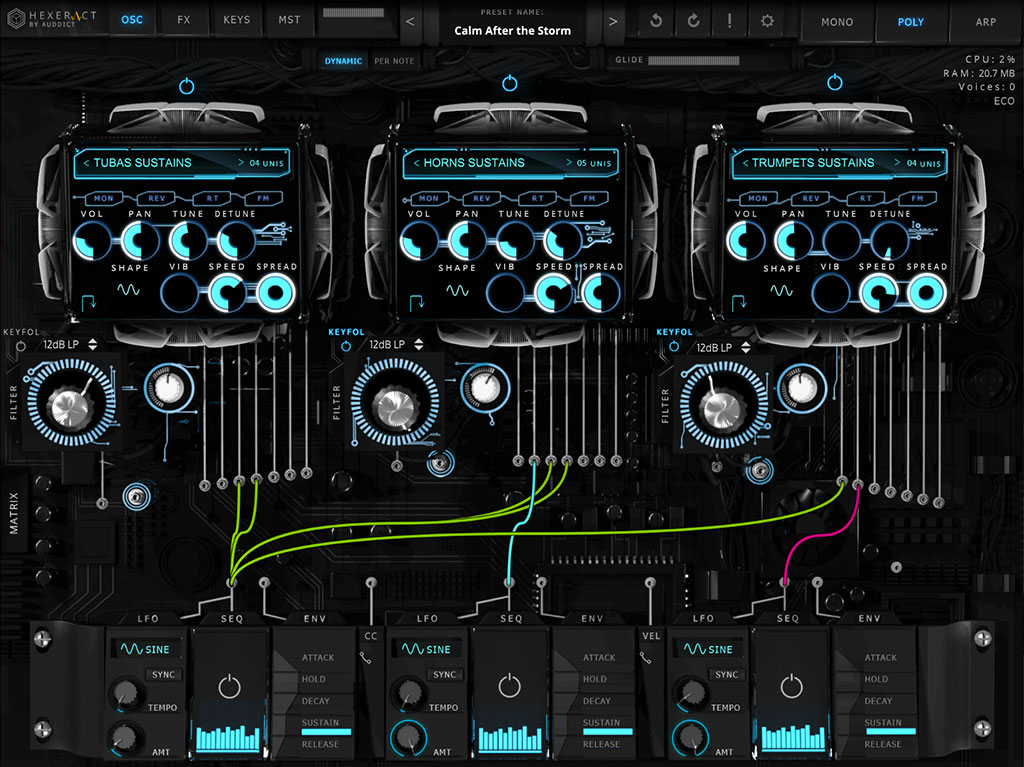The image size is (1024, 767).
Task: Switch to the FX tab
Action: click(x=184, y=19)
